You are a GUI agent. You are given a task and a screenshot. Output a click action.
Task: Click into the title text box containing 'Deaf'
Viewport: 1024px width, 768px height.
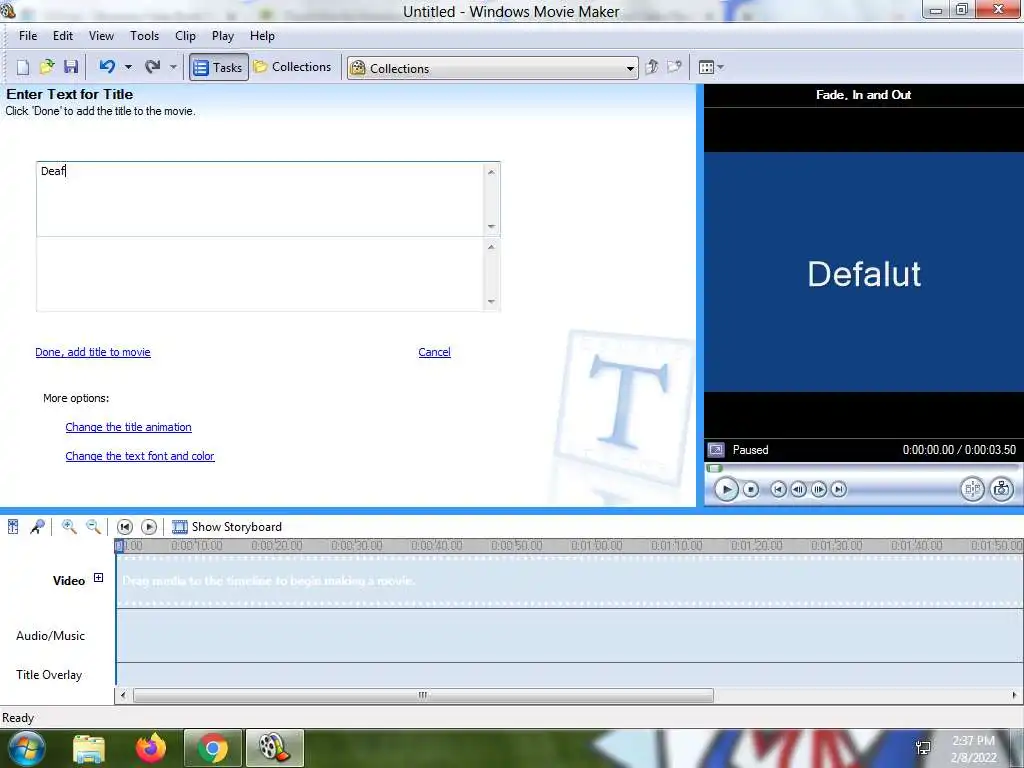point(260,199)
